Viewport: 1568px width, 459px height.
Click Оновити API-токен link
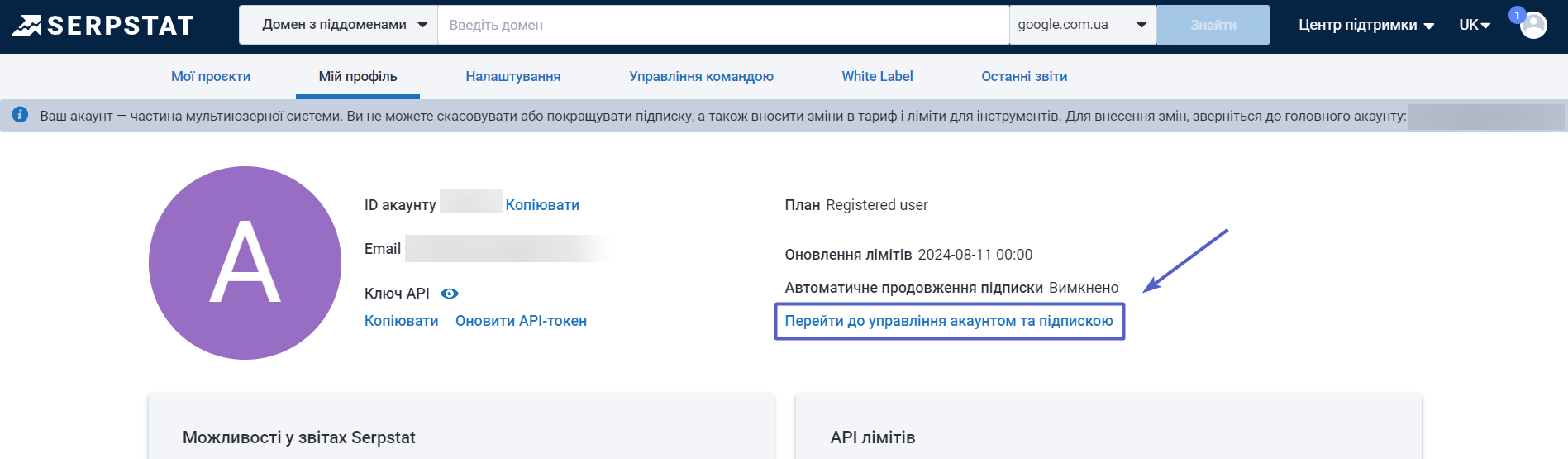(x=521, y=321)
